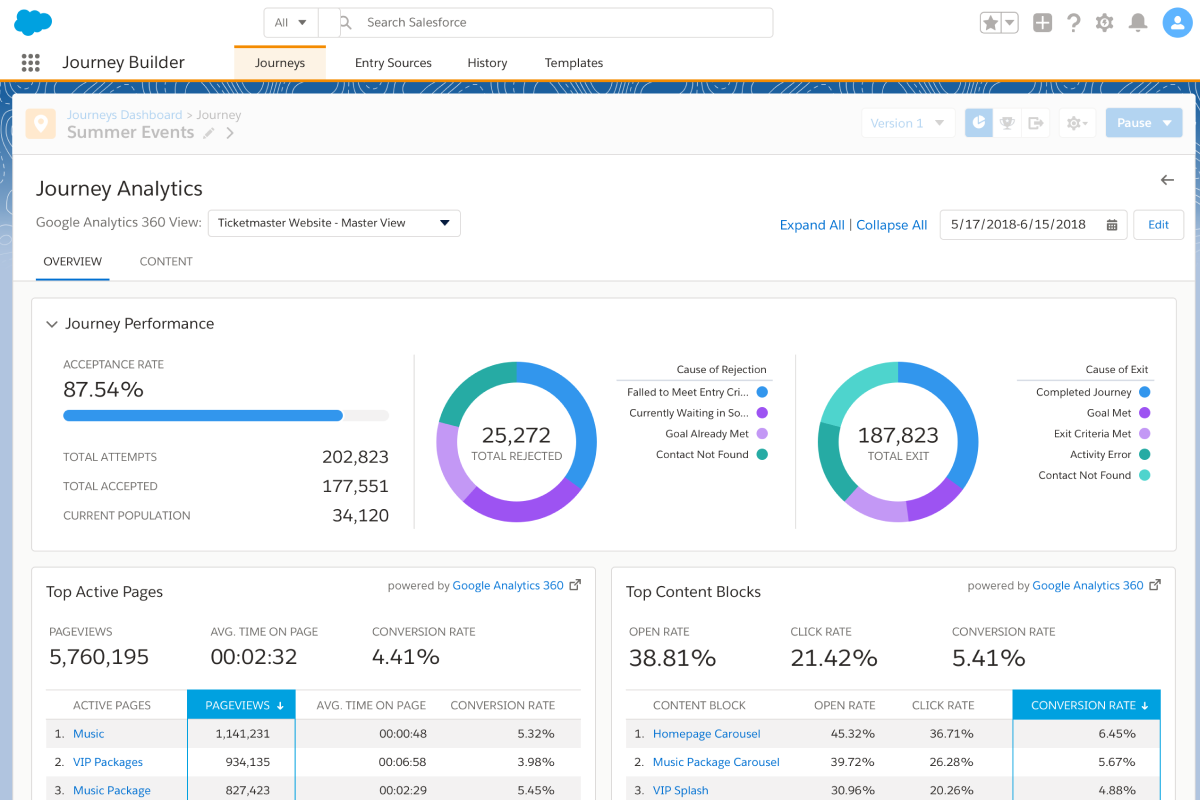1200x800 pixels.
Task: Click the Search Salesforce field
Action: point(558,23)
